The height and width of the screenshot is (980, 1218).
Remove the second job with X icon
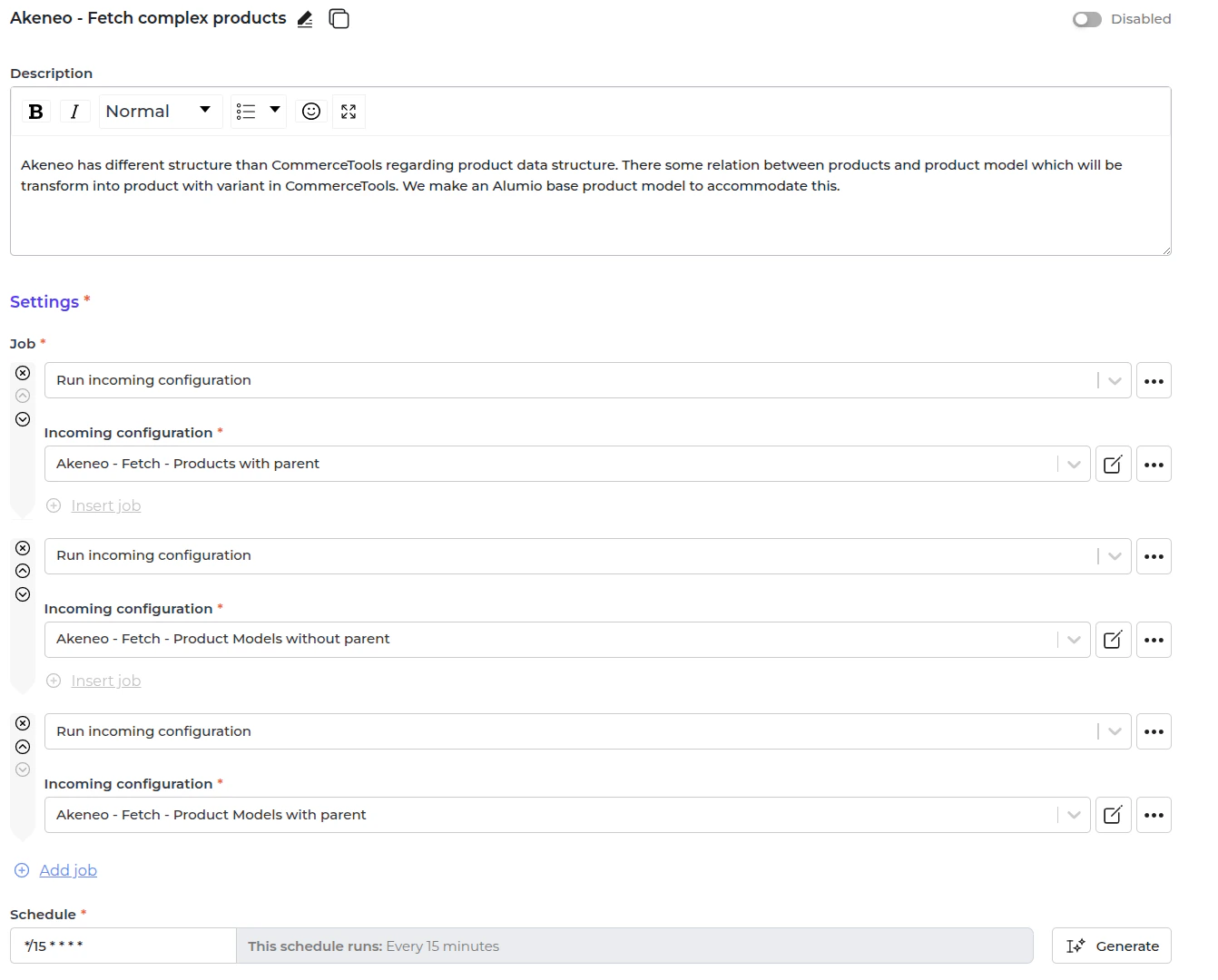(23, 548)
